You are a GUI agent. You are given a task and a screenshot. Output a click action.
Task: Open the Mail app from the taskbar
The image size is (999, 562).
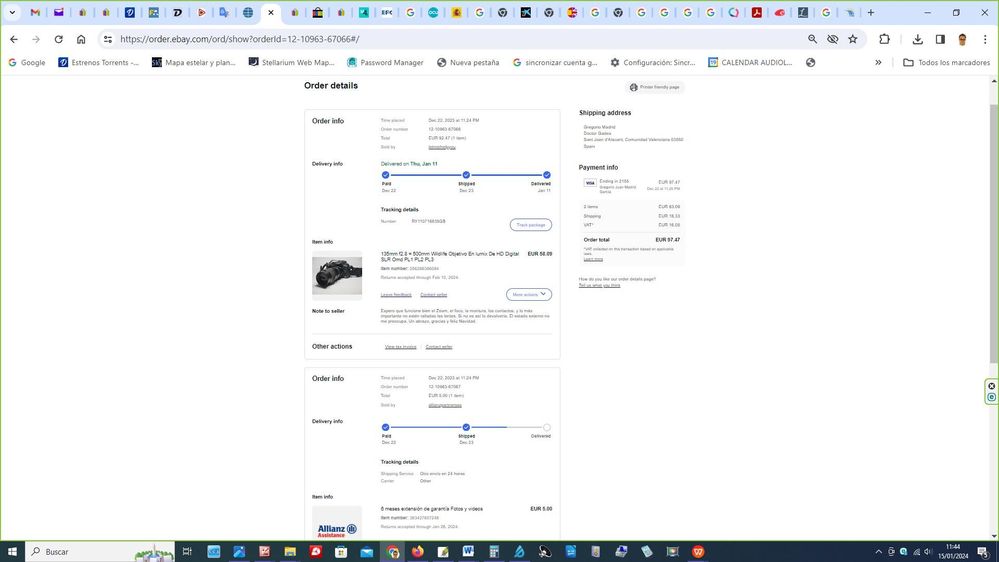[x=366, y=551]
